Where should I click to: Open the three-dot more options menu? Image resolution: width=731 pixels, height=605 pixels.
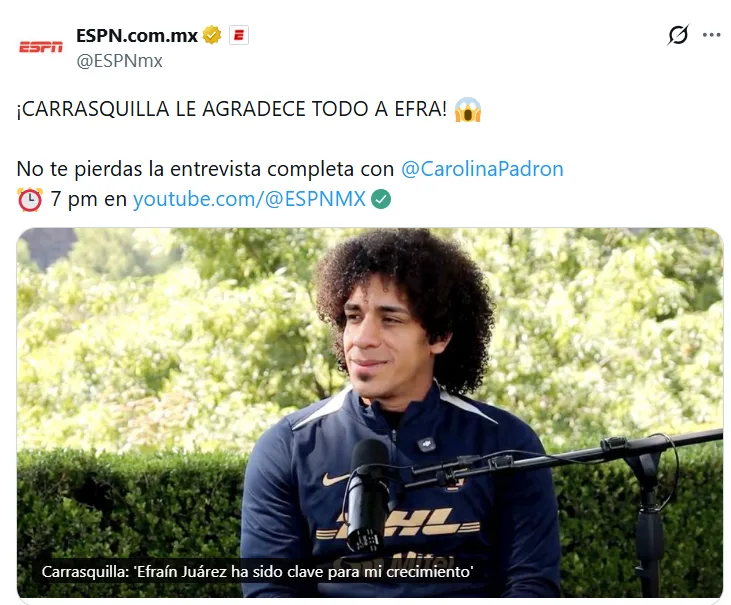click(711, 35)
